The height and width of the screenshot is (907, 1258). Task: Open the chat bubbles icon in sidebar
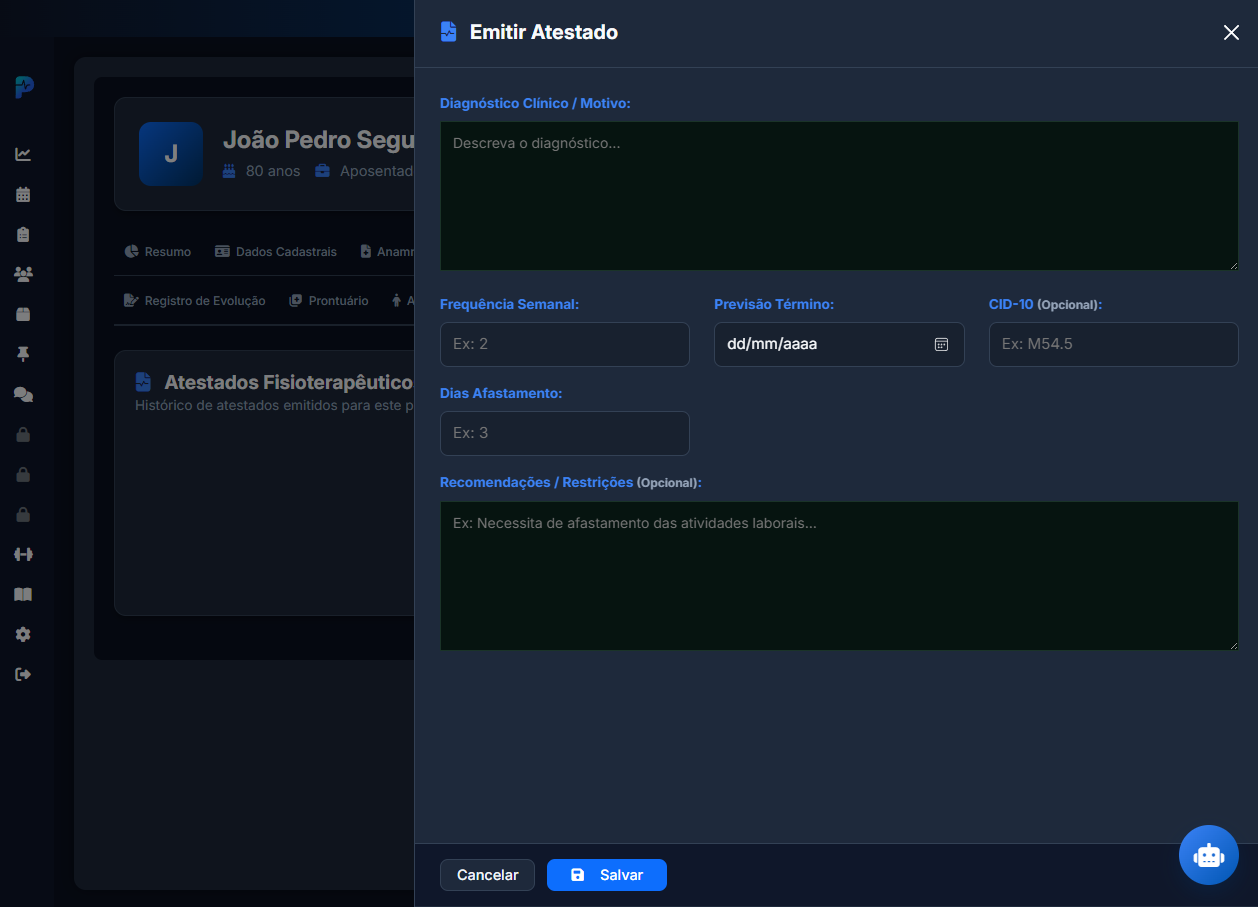(23, 394)
